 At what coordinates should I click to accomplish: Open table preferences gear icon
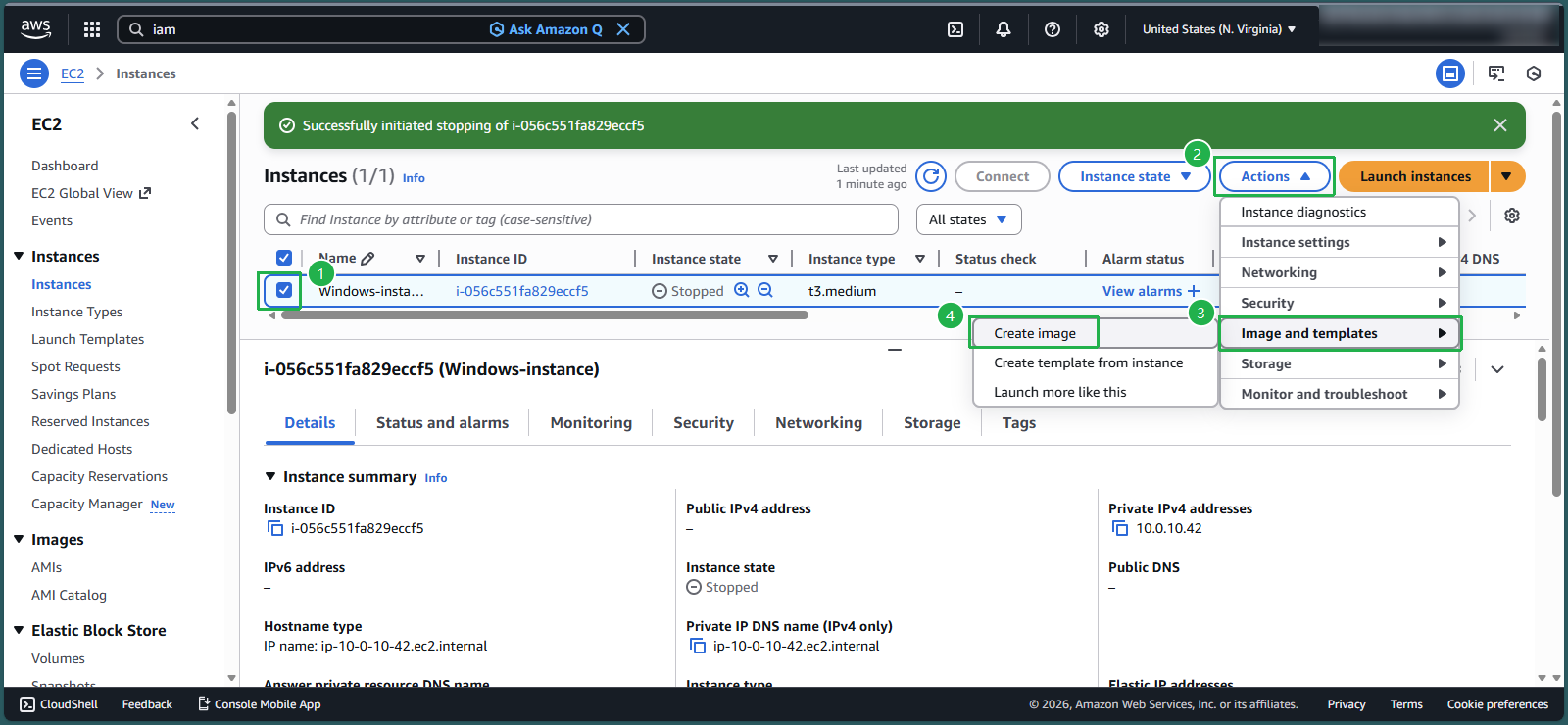click(x=1512, y=216)
